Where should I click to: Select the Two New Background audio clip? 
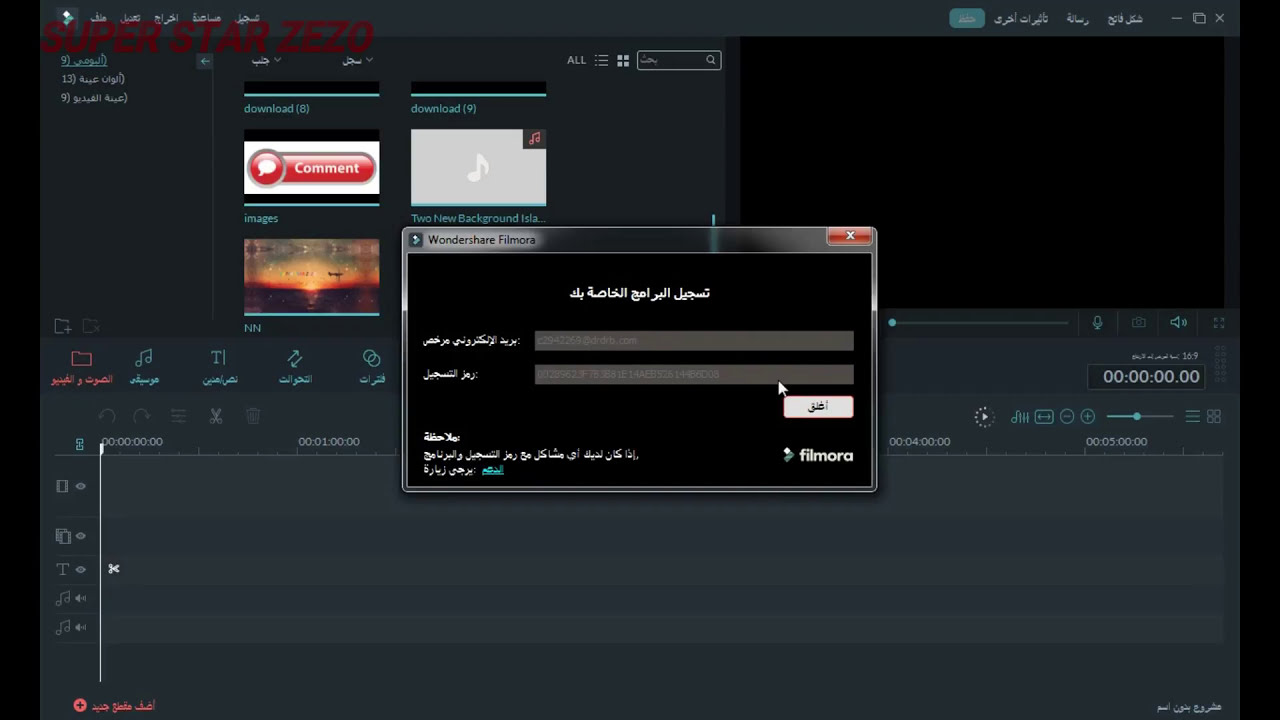[x=478, y=167]
